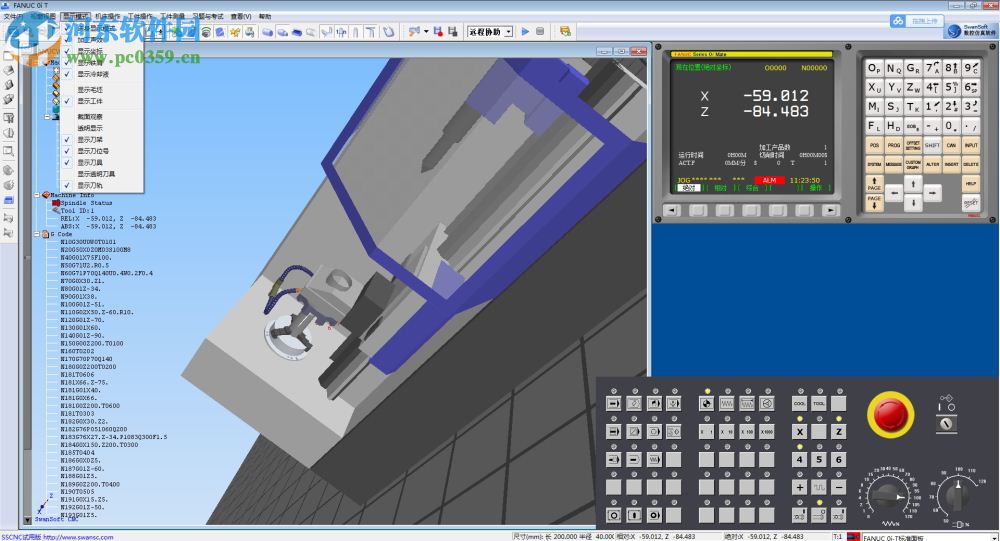Select the X 100 increment button
This screenshot has height=541, width=1000.
click(x=746, y=431)
